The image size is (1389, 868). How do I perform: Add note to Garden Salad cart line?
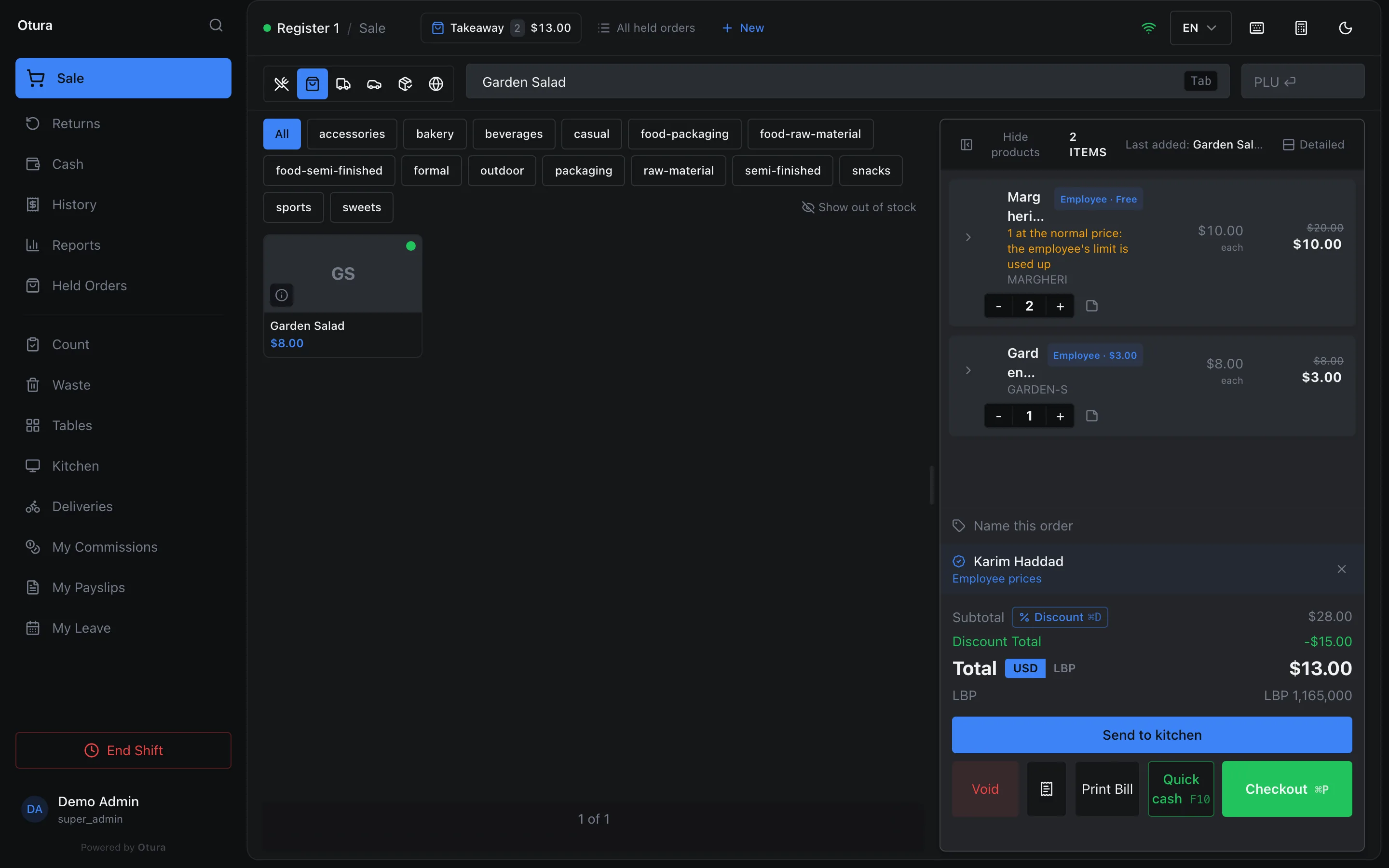tap(1092, 416)
